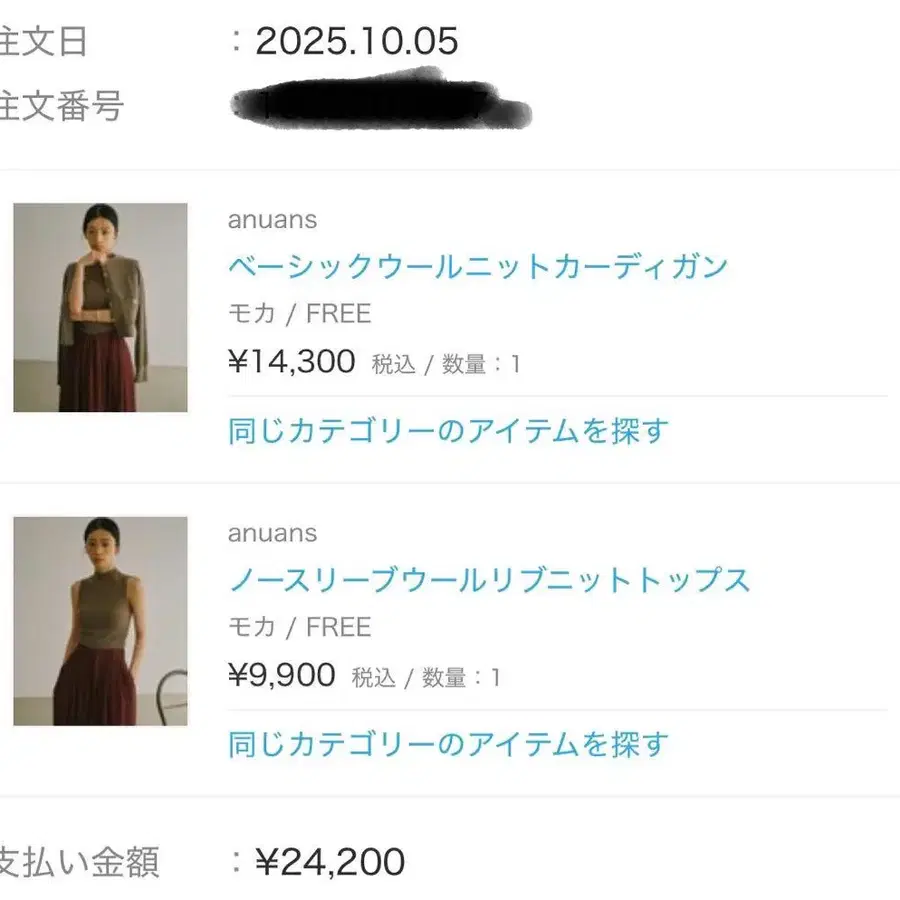The height and width of the screenshot is (900, 900).
Task: Click the anuans brand name above the cardigan
Action: 272,220
